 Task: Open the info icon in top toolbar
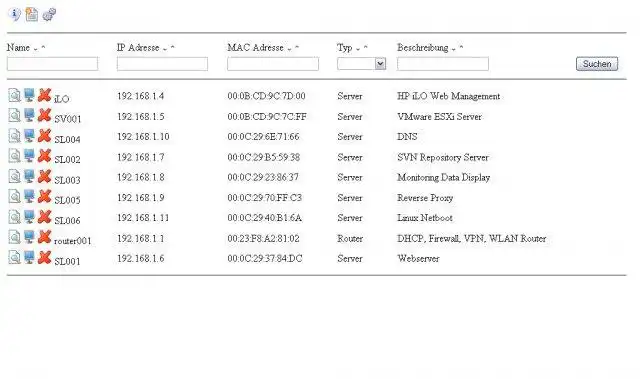(x=15, y=14)
